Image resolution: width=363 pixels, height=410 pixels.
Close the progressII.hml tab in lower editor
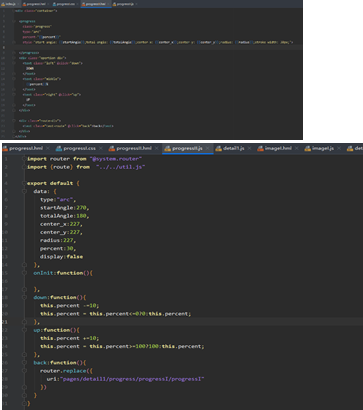coord(156,148)
